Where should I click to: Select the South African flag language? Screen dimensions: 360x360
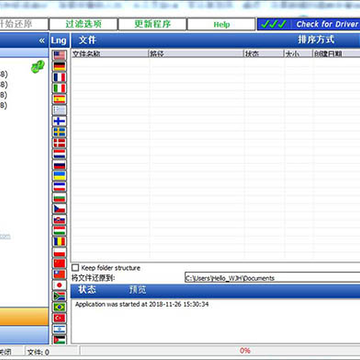[x=60, y=296]
